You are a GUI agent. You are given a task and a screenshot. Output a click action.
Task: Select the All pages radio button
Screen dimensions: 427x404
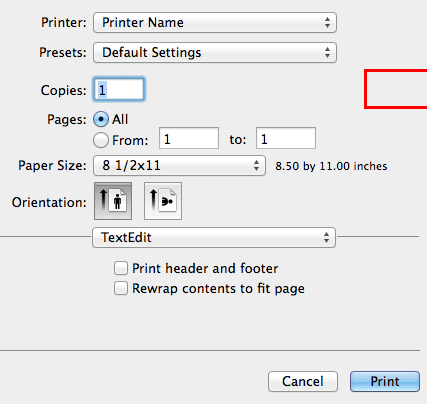coord(101,119)
